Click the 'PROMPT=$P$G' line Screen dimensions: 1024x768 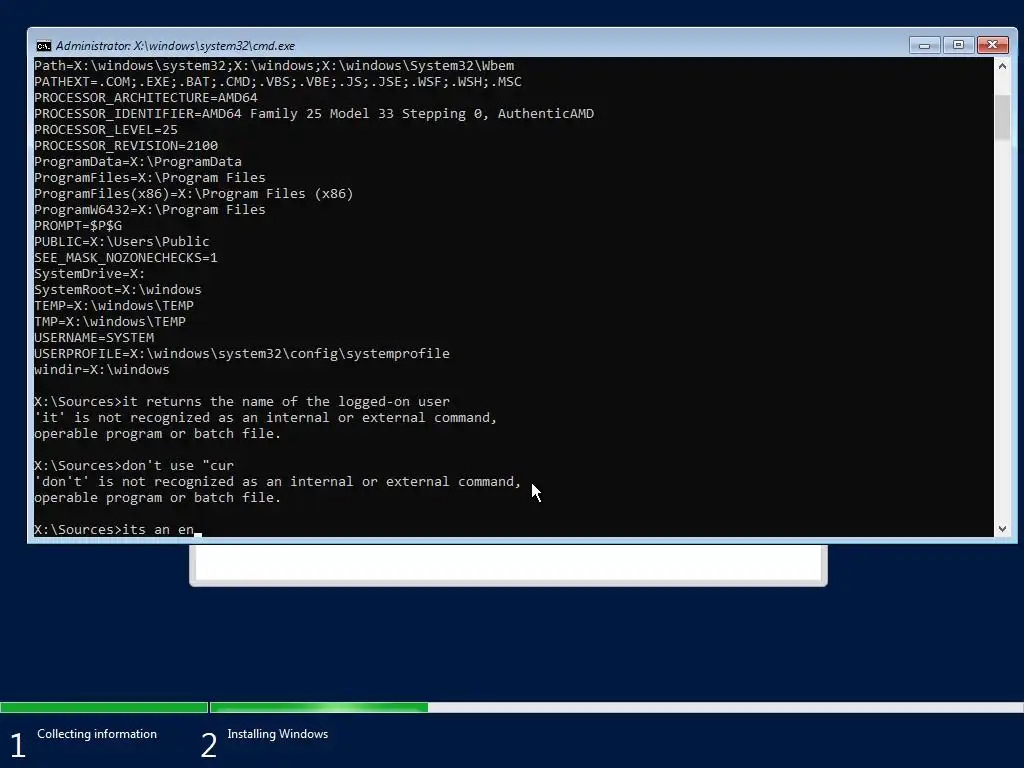pyautogui.click(x=78, y=225)
